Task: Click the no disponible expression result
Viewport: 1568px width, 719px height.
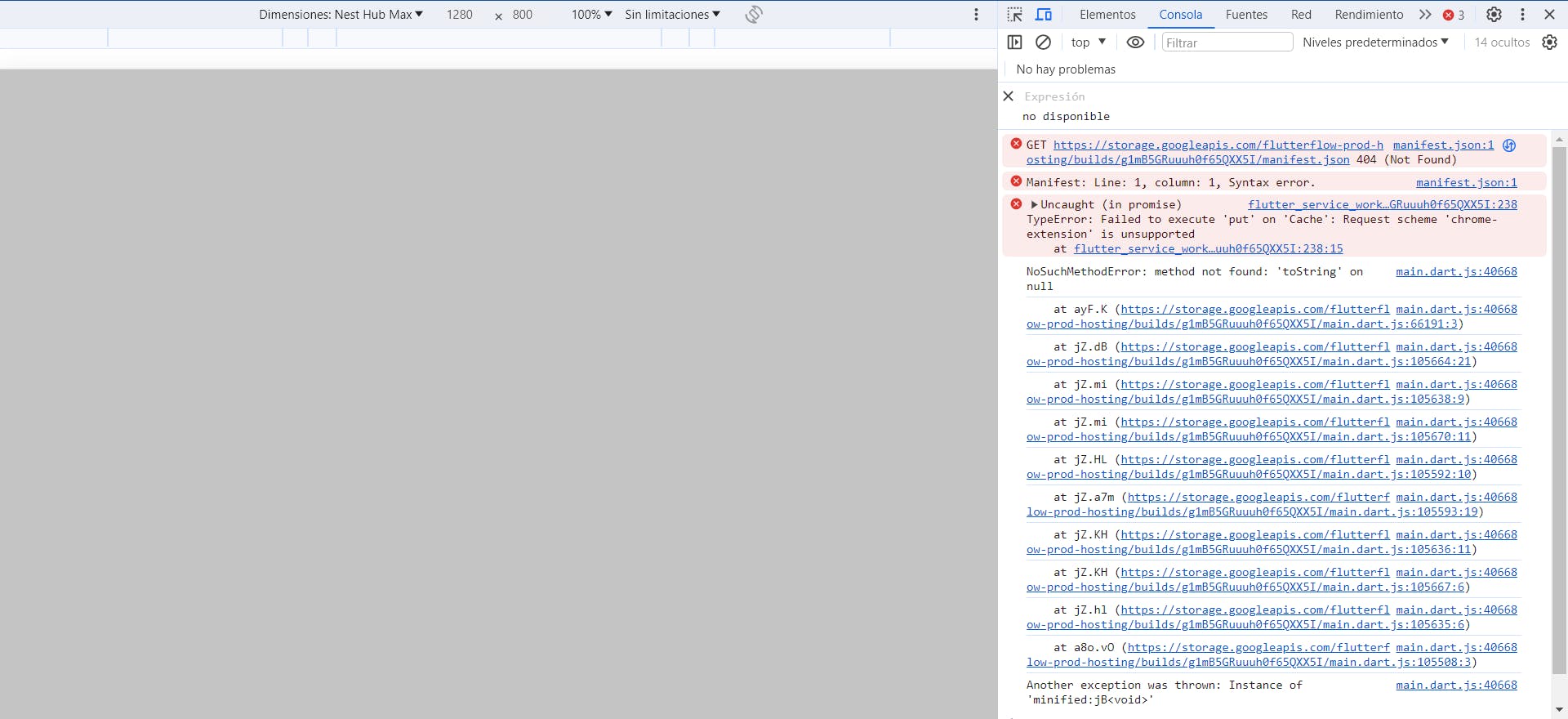Action: coord(1066,117)
